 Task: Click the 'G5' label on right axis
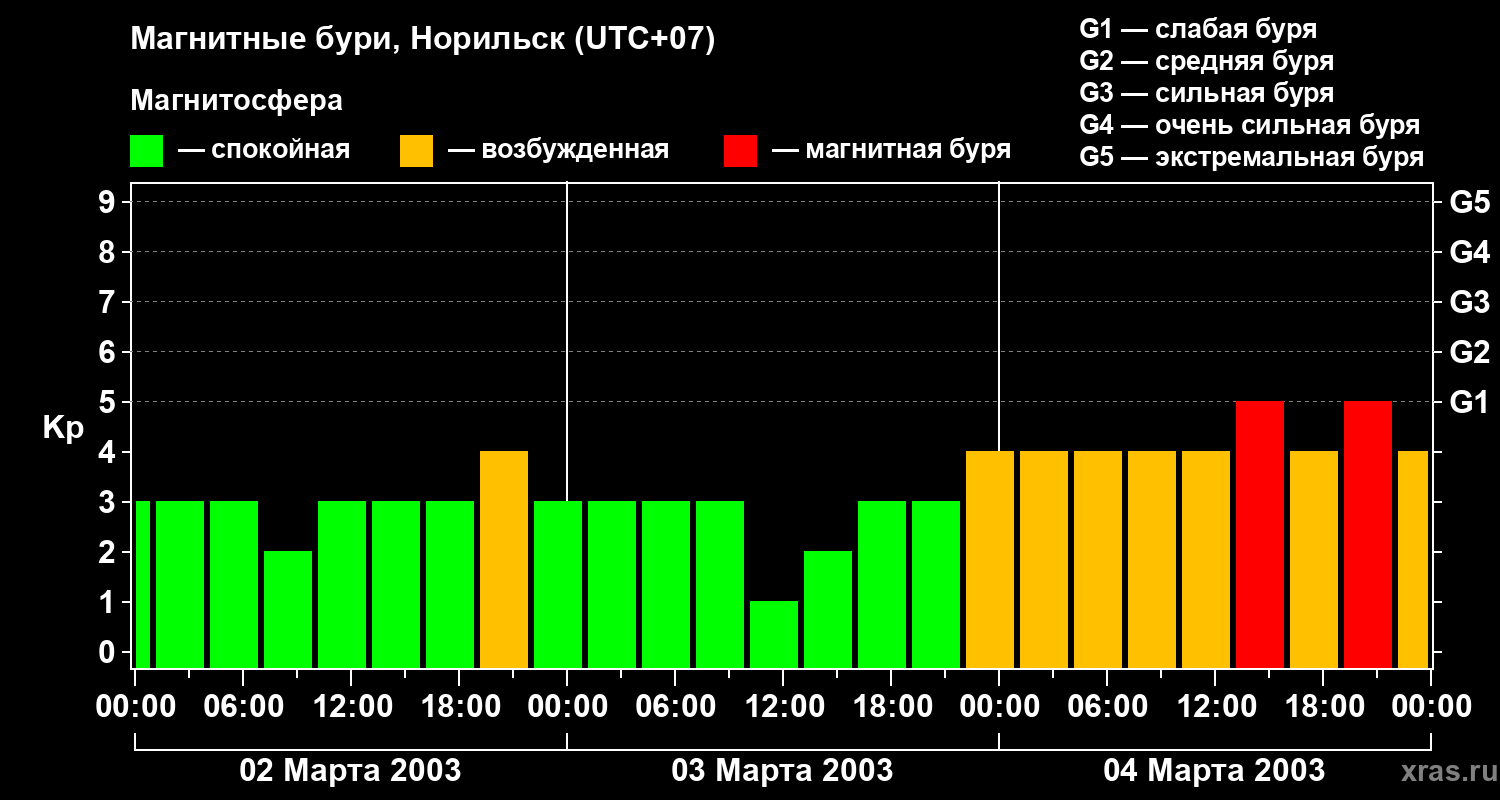pos(1469,202)
